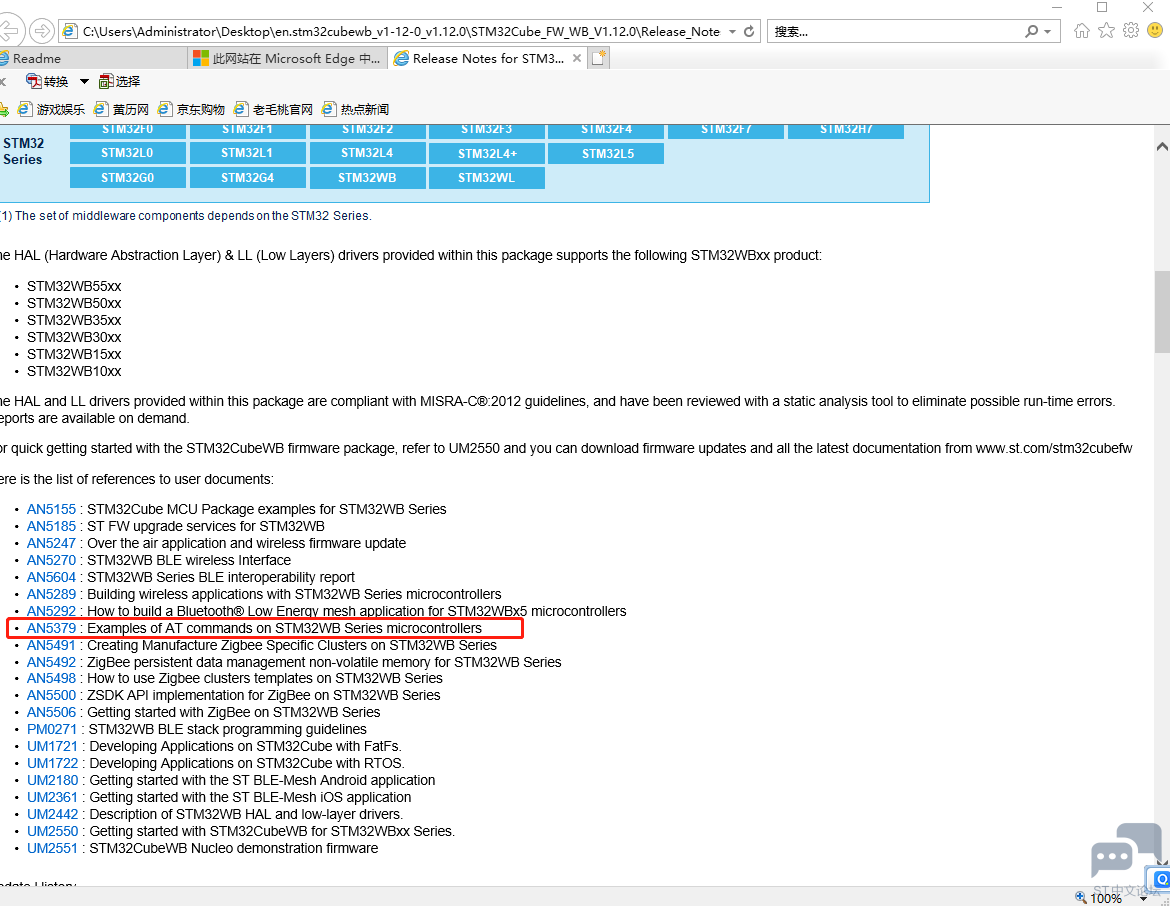Open the tools gear icon
Screen dimensions: 1170x906
pos(1131,31)
